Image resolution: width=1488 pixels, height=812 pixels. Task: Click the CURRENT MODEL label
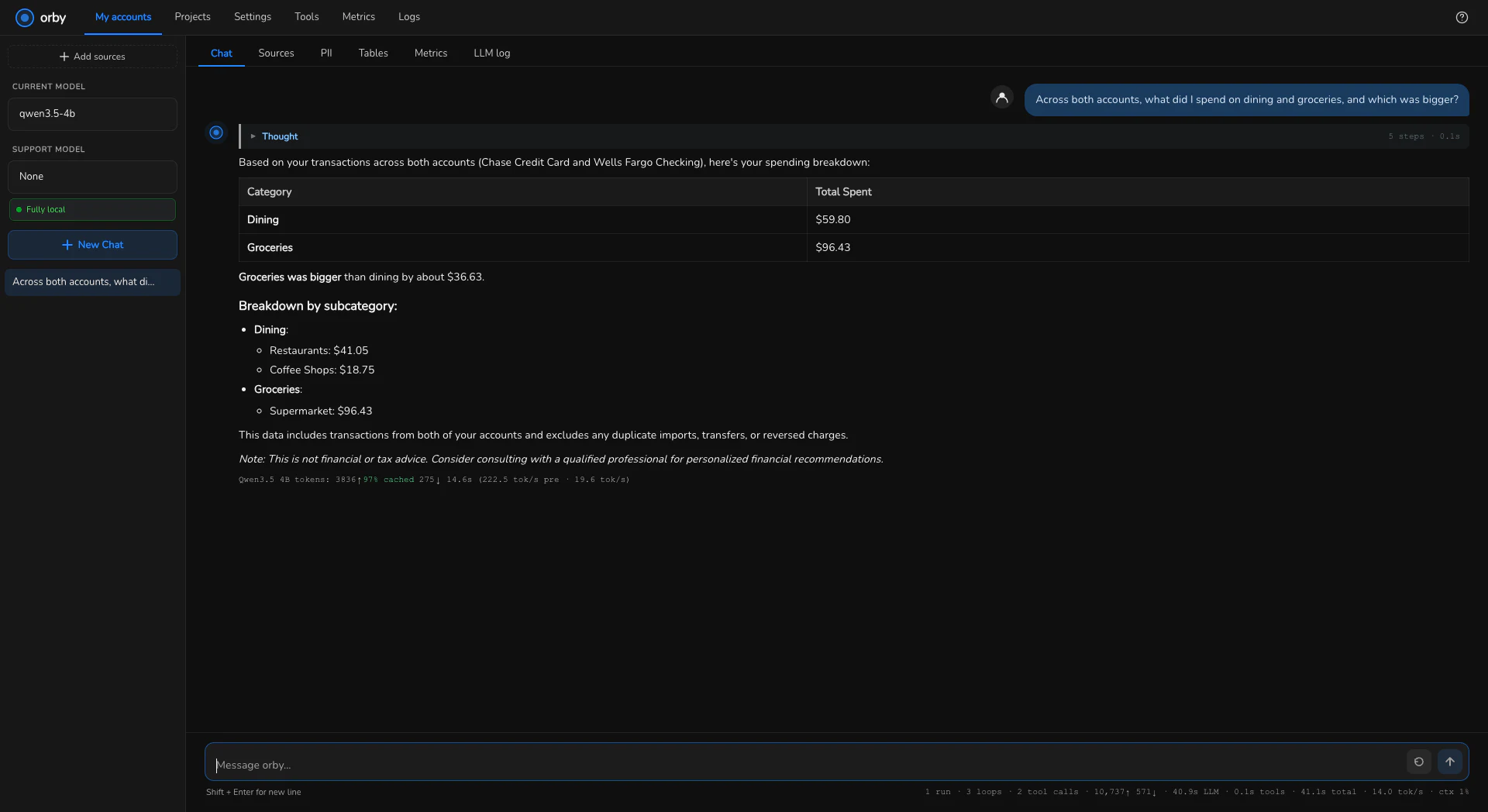(49, 87)
